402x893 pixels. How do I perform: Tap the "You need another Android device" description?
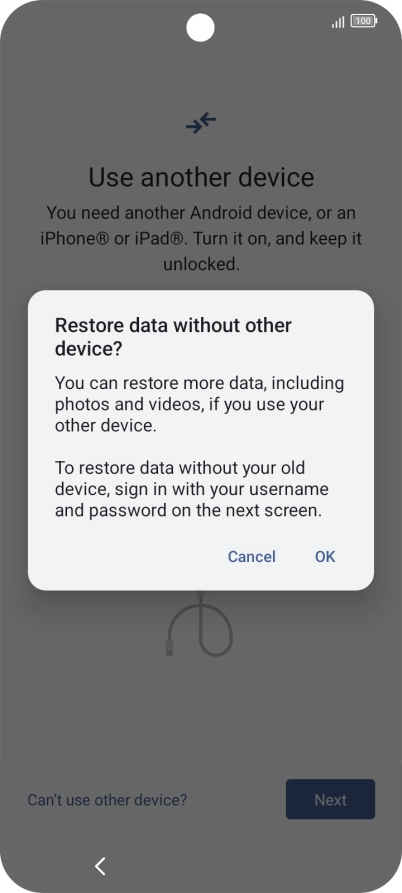pos(201,239)
